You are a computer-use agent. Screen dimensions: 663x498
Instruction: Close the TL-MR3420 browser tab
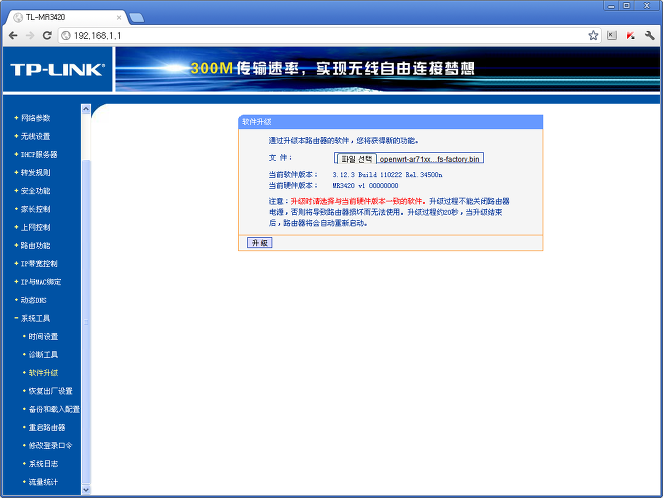coord(119,17)
